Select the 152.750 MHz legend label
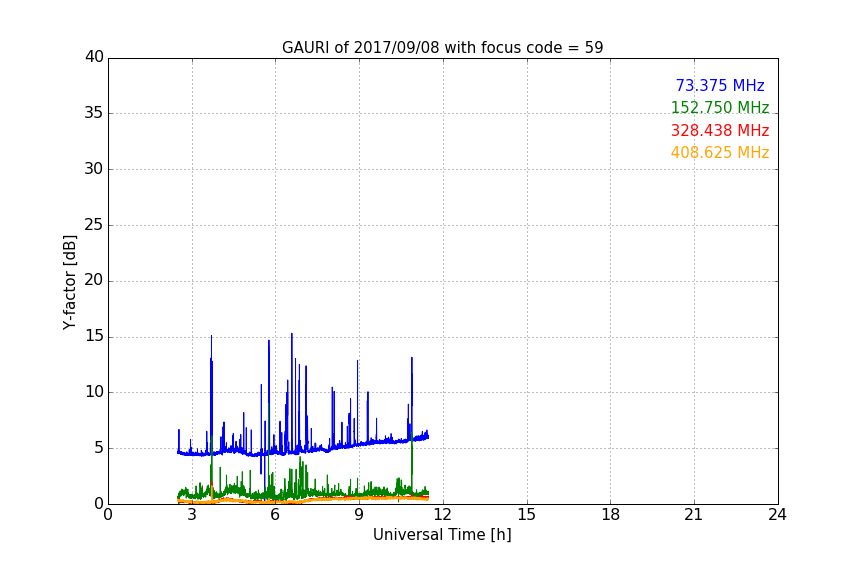The width and height of the screenshot is (864, 576). click(720, 107)
